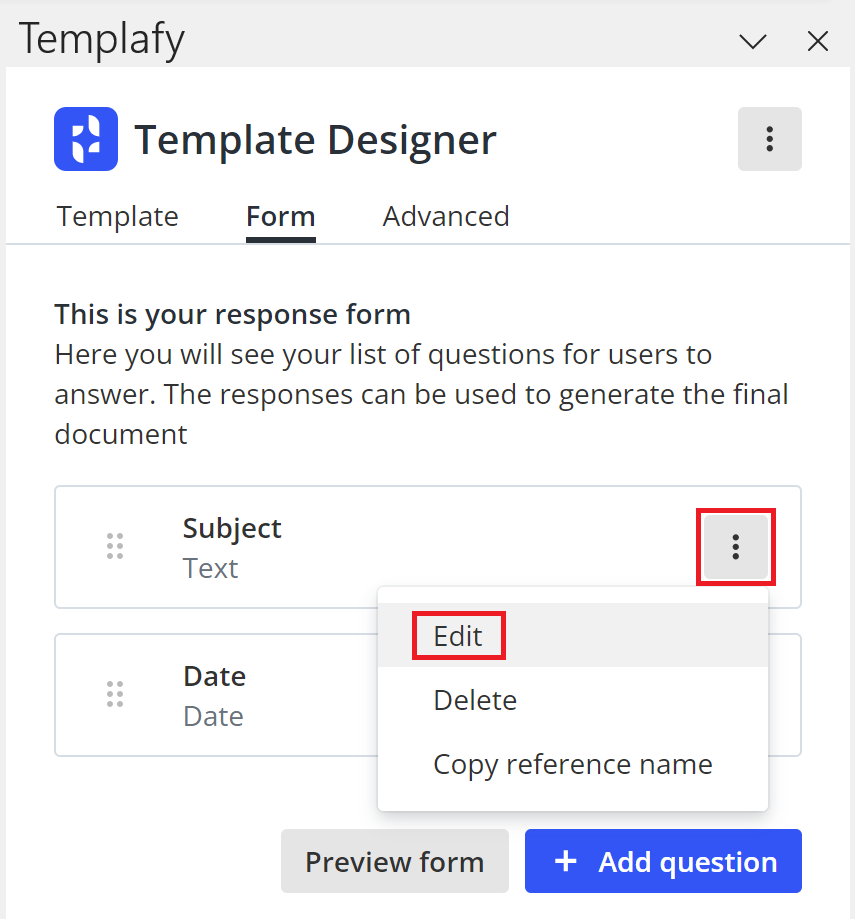
Task: Select the Form tab
Action: click(281, 216)
